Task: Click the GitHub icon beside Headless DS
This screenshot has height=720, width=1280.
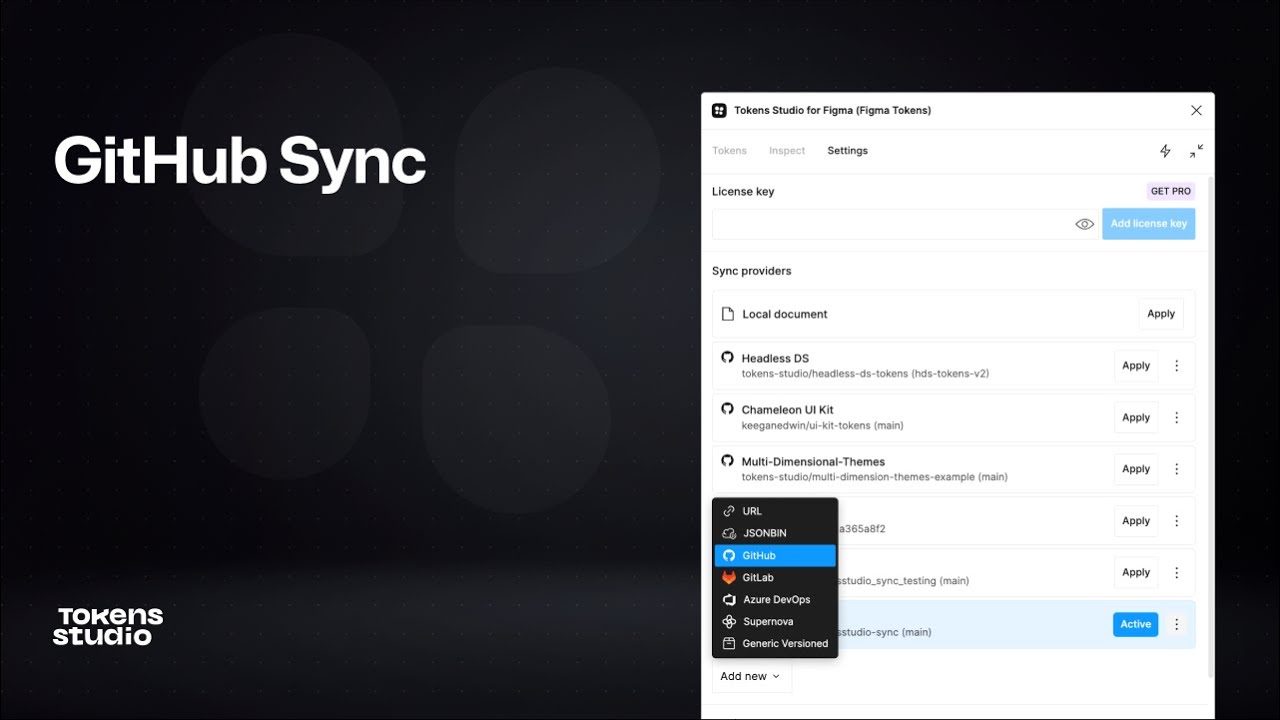Action: pyautogui.click(x=728, y=357)
